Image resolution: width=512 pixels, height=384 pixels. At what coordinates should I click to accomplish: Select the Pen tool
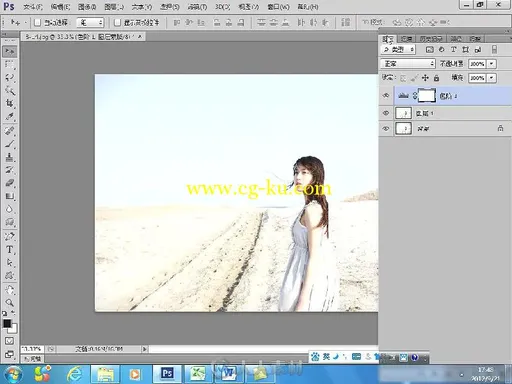click(10, 236)
